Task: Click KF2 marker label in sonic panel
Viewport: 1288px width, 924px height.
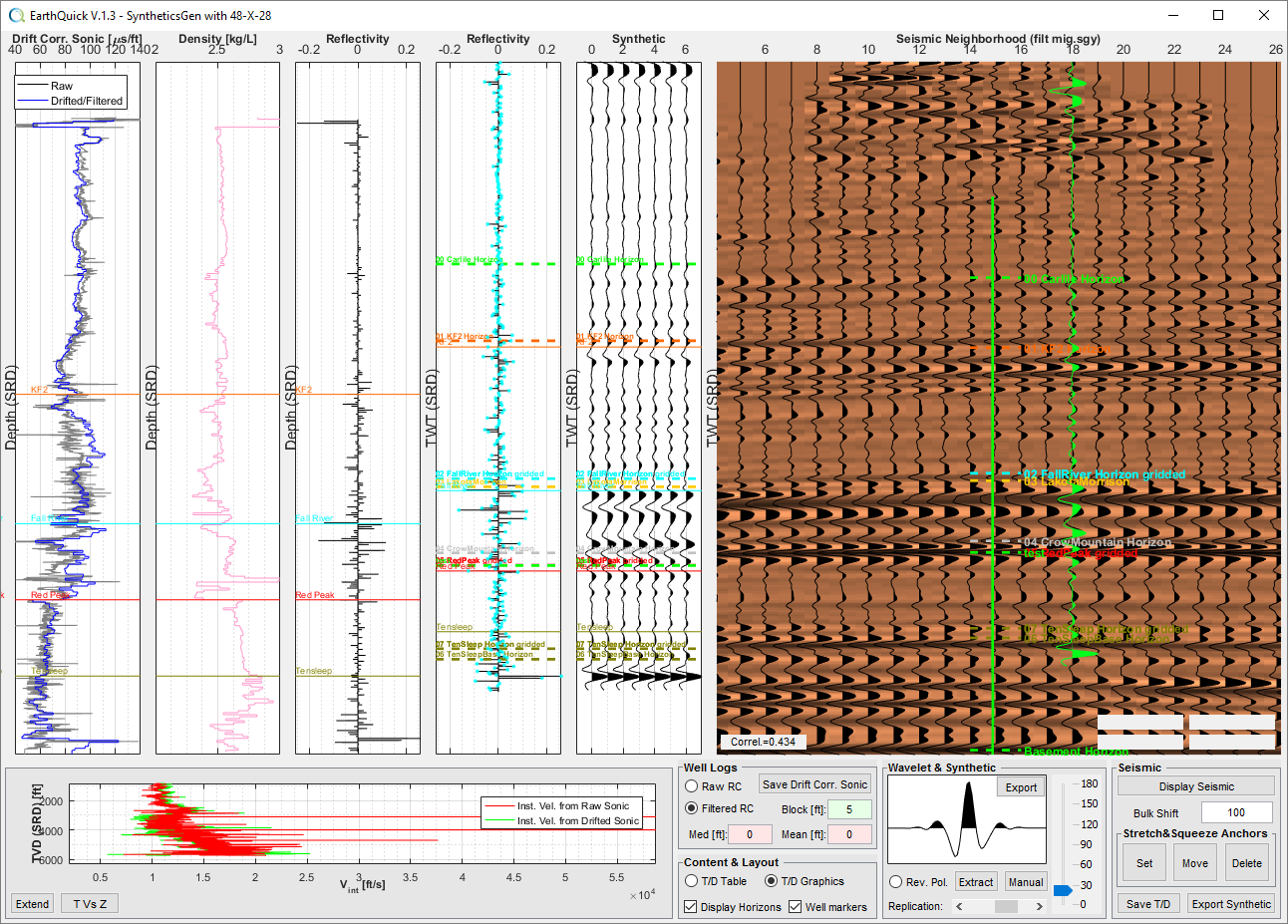Action: tap(39, 390)
